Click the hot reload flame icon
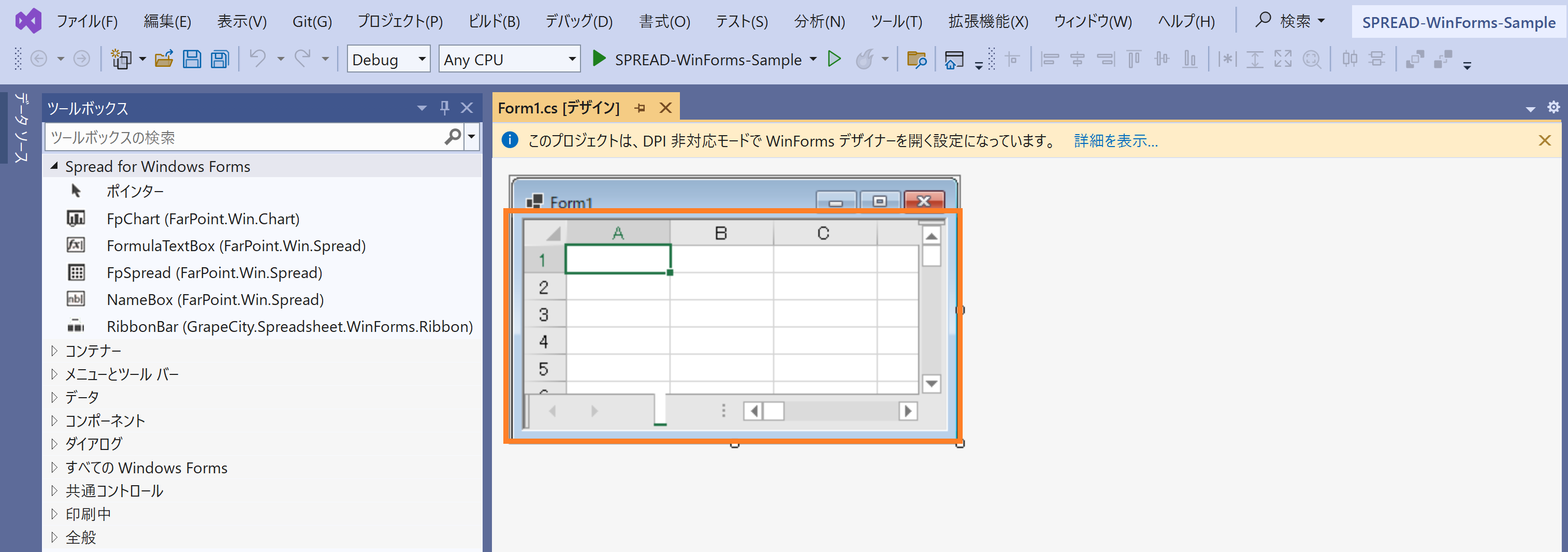 click(x=864, y=59)
